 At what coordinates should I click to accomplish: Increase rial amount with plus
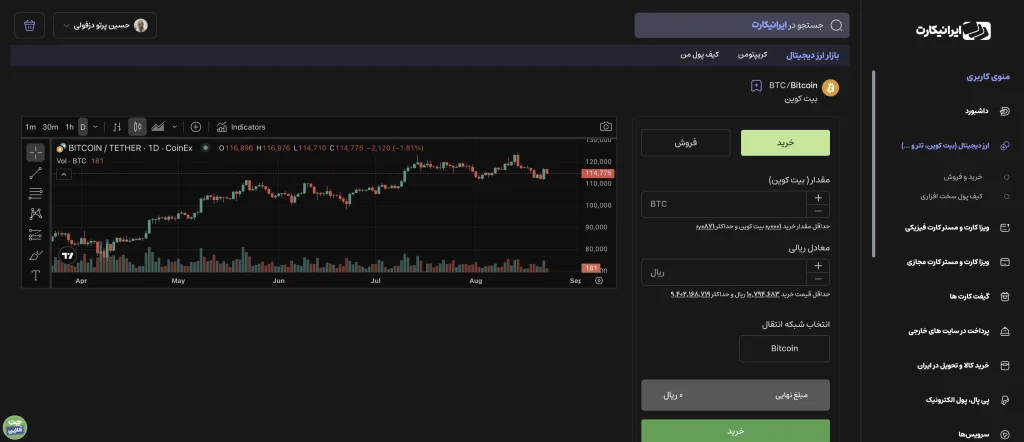[818, 266]
